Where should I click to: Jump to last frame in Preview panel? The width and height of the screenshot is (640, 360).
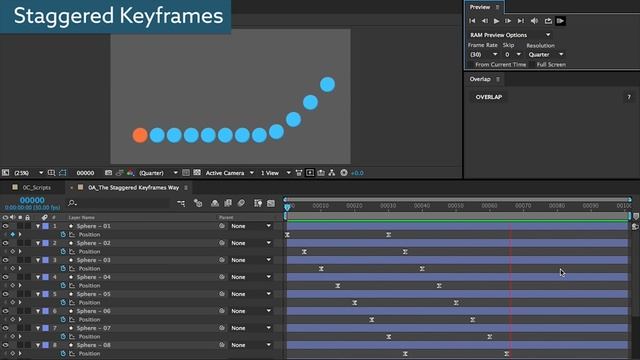521,21
